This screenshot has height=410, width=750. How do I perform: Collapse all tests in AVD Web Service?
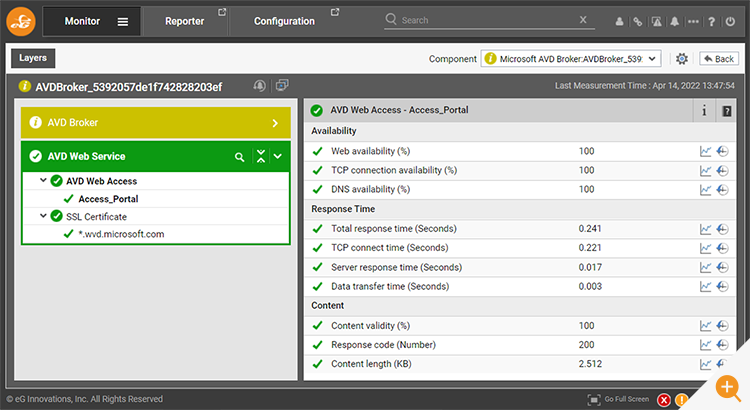pyautogui.click(x=261, y=156)
